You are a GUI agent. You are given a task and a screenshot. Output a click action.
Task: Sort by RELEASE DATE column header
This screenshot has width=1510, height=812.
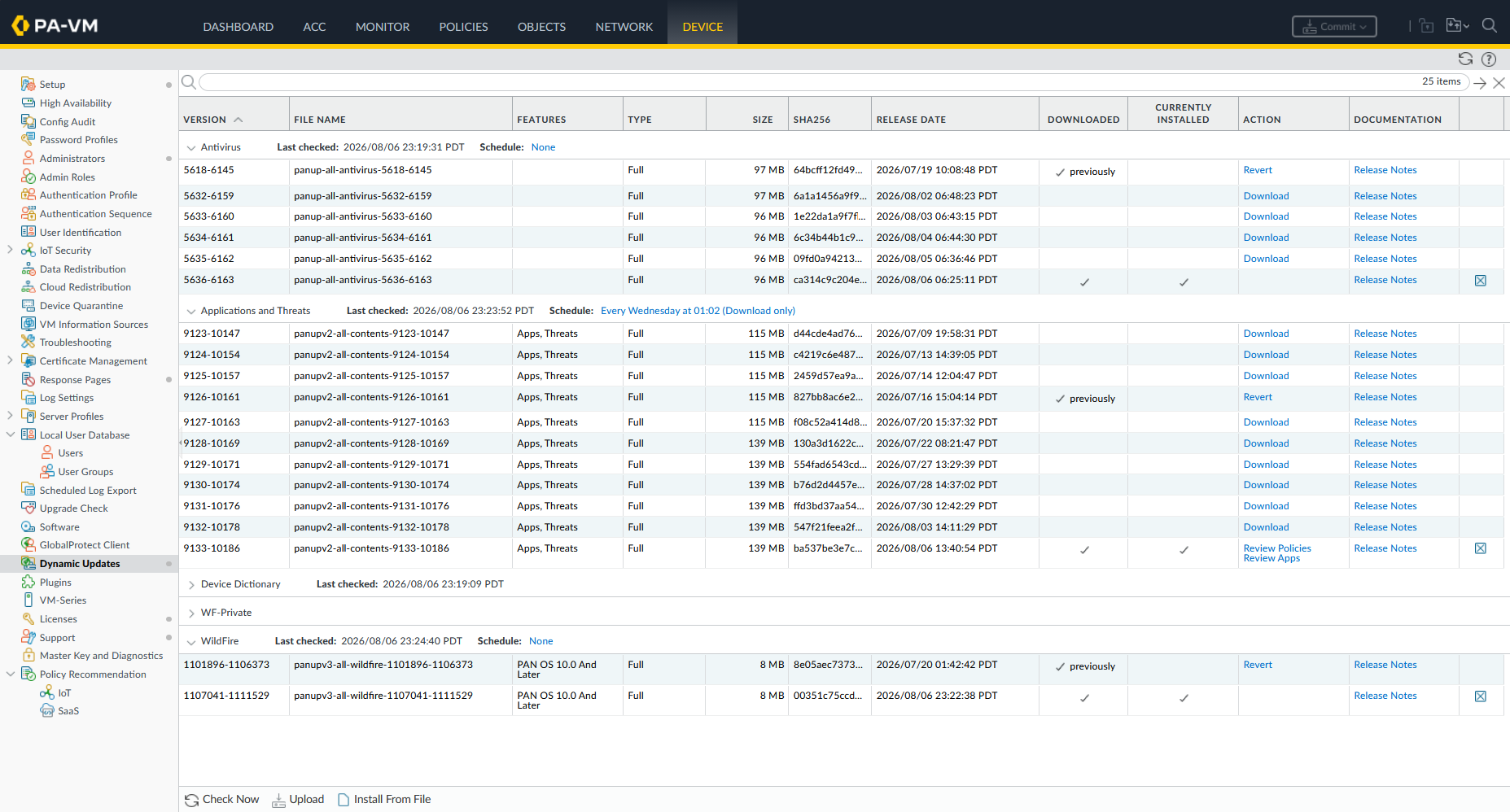click(911, 120)
